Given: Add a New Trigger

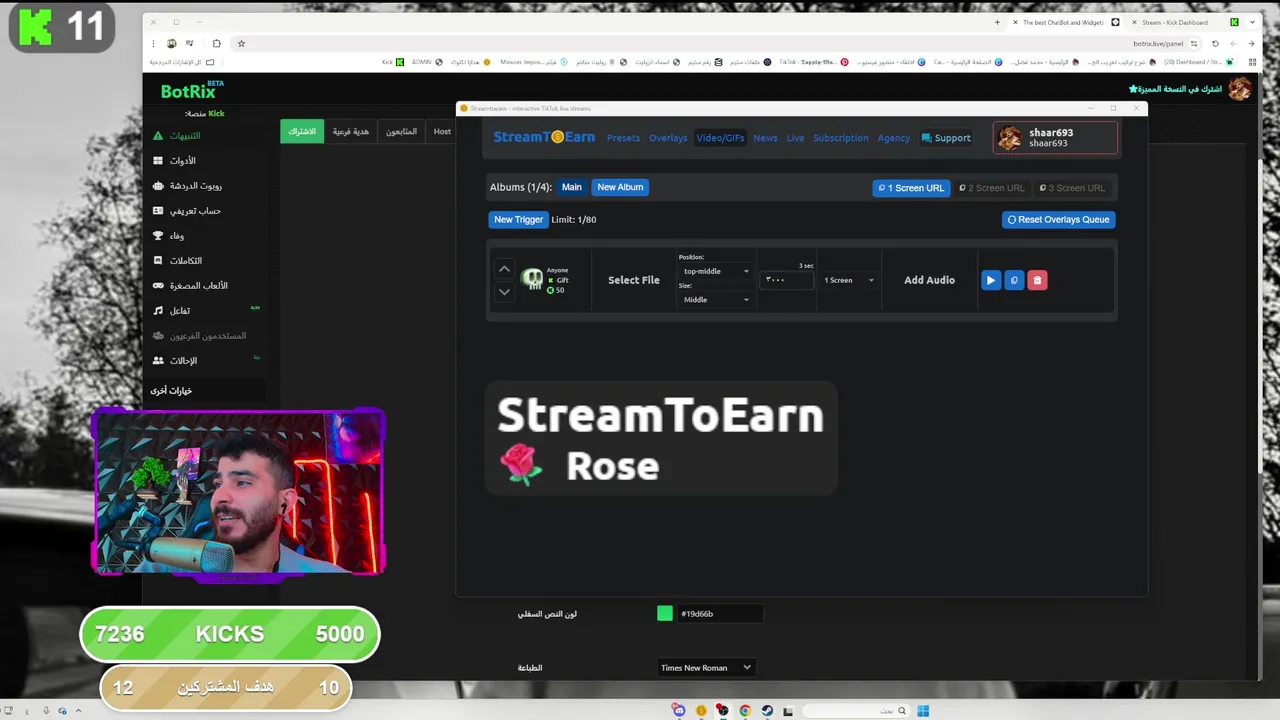Looking at the screenshot, I should click(518, 219).
